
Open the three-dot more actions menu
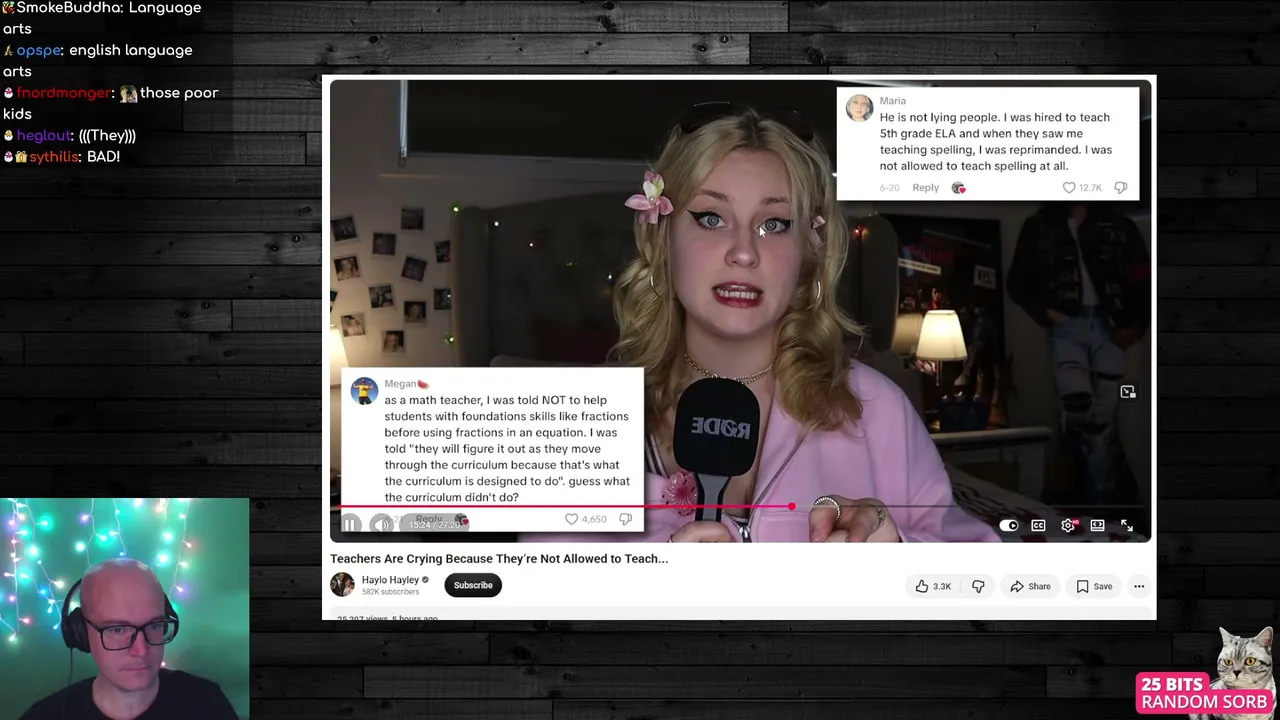pyautogui.click(x=1138, y=586)
